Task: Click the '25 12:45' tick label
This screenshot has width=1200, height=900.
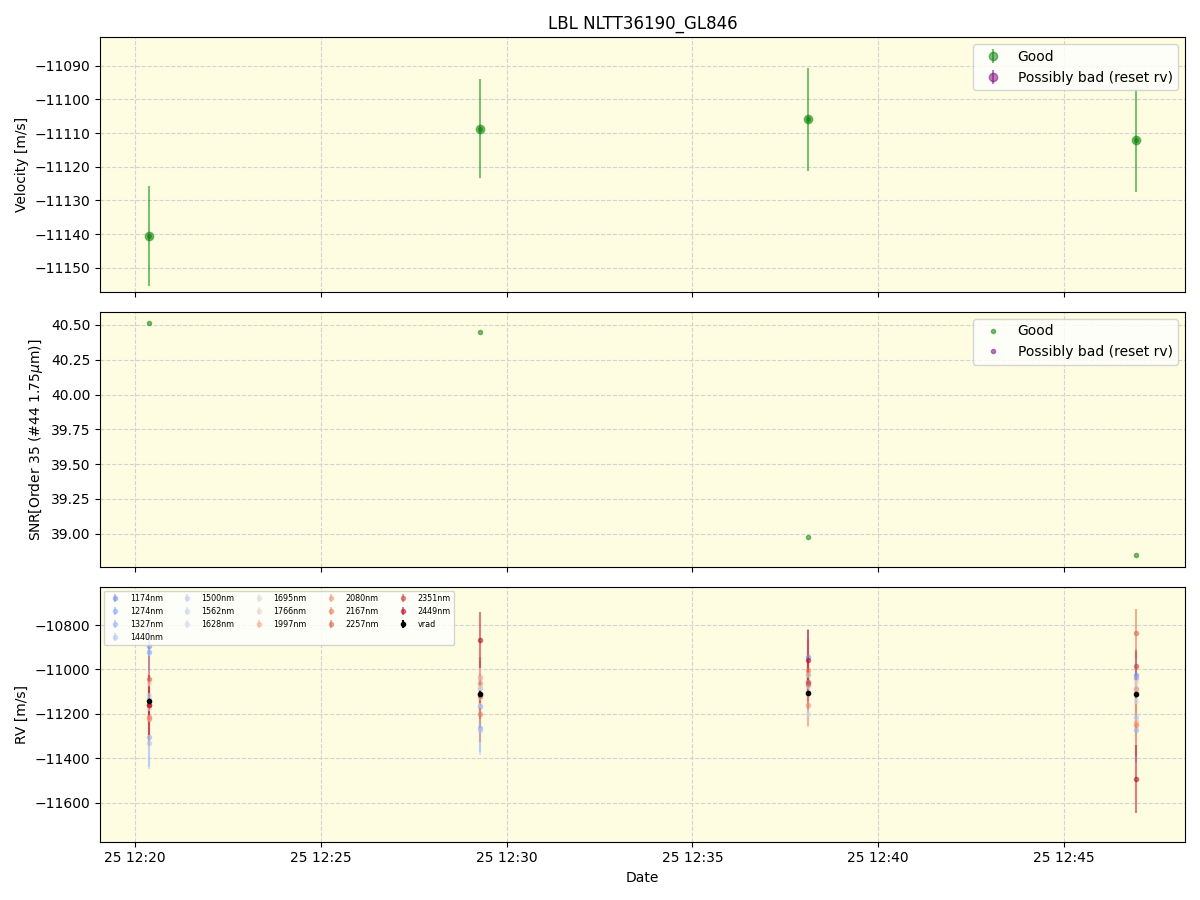Action: click(x=1064, y=858)
